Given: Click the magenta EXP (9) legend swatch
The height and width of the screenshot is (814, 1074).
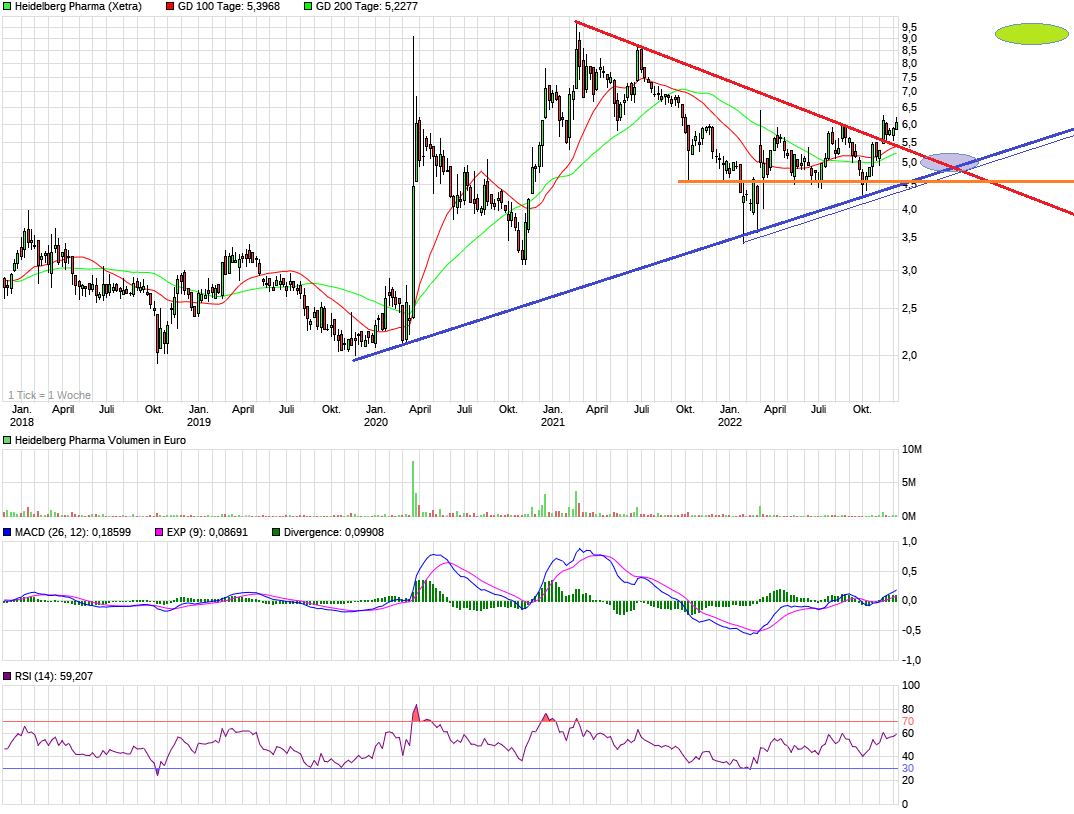Looking at the screenshot, I should [160, 532].
